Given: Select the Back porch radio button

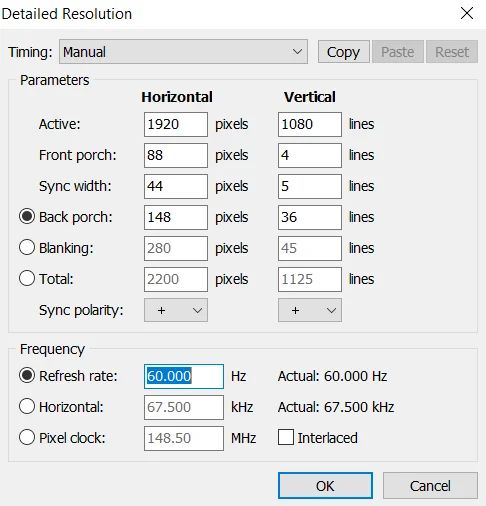Looking at the screenshot, I should (x=27, y=217).
